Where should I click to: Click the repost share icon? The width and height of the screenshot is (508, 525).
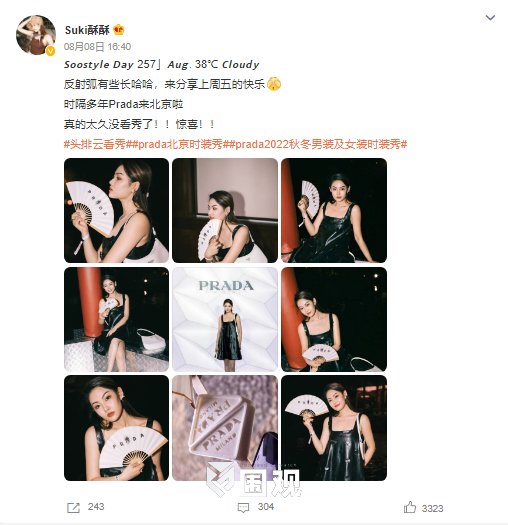pos(73,508)
